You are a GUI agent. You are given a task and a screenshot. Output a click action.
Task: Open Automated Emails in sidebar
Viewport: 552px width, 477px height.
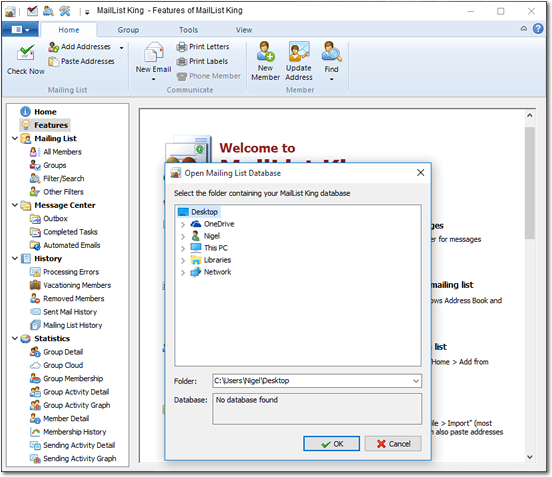pos(72,245)
